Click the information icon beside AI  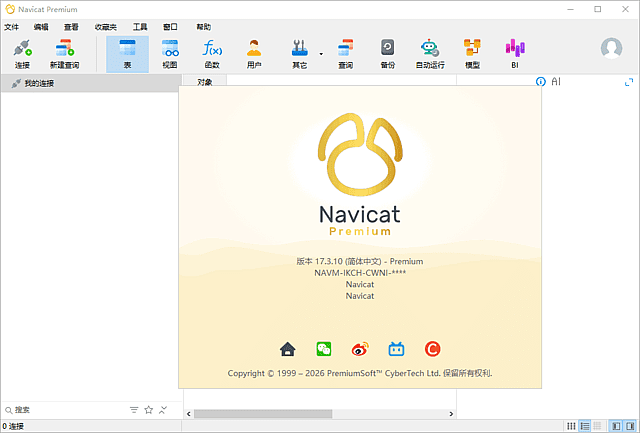(540, 82)
